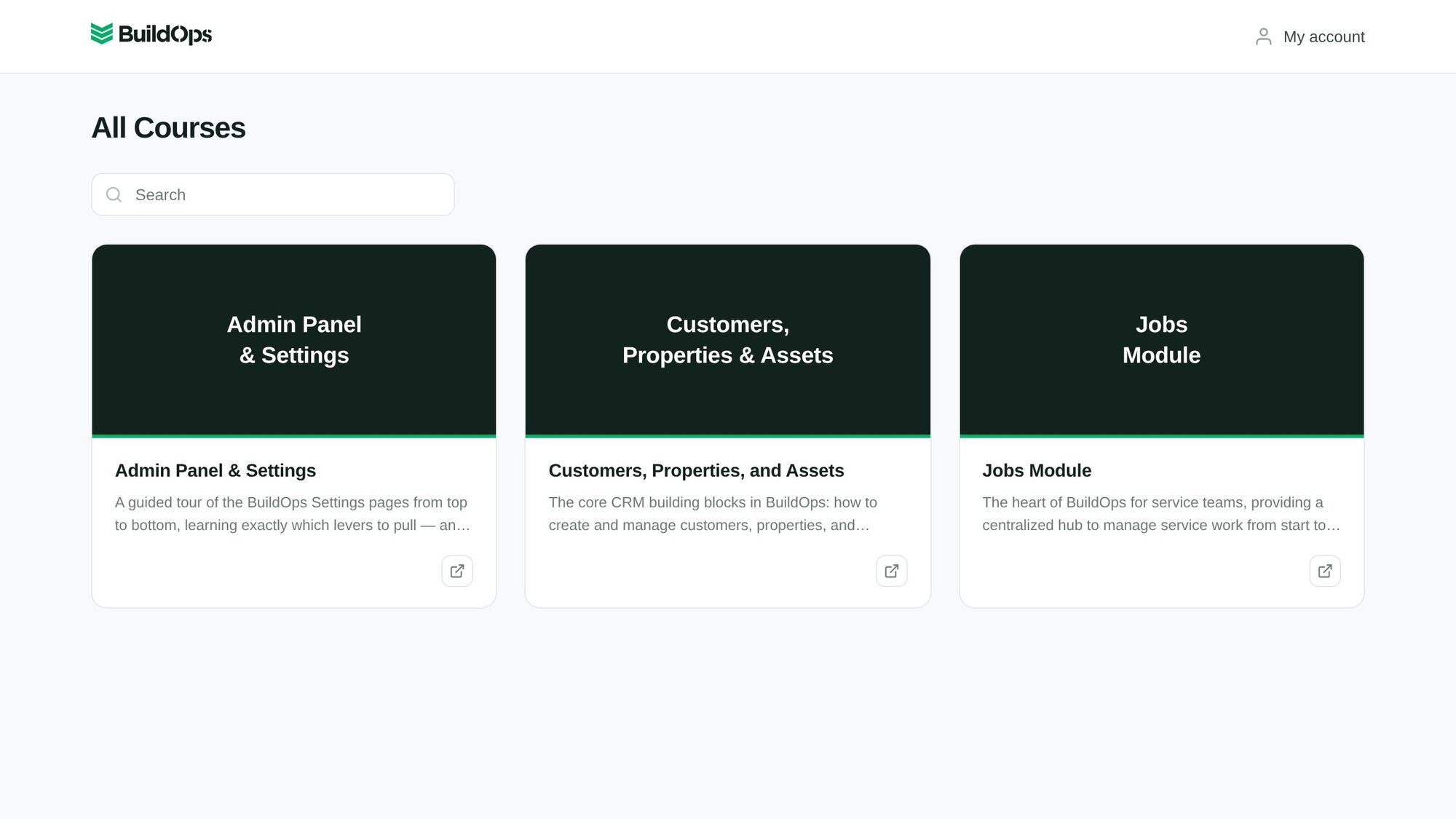
Task: Click the user profile icon
Action: [1263, 36]
